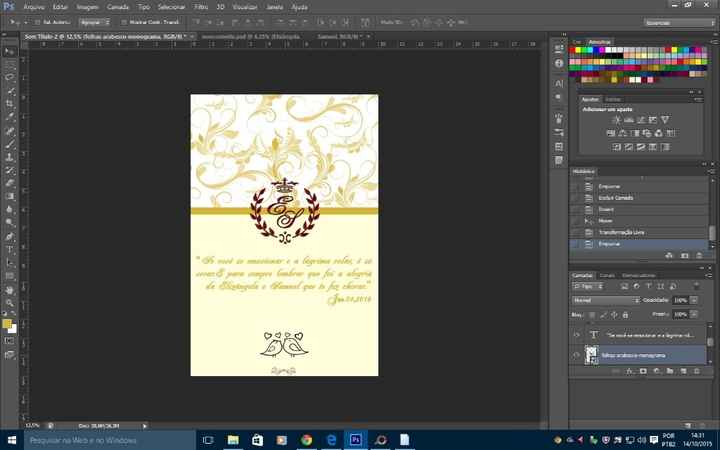Add a Levels adjustment
The height and width of the screenshot is (450, 720).
(x=629, y=120)
